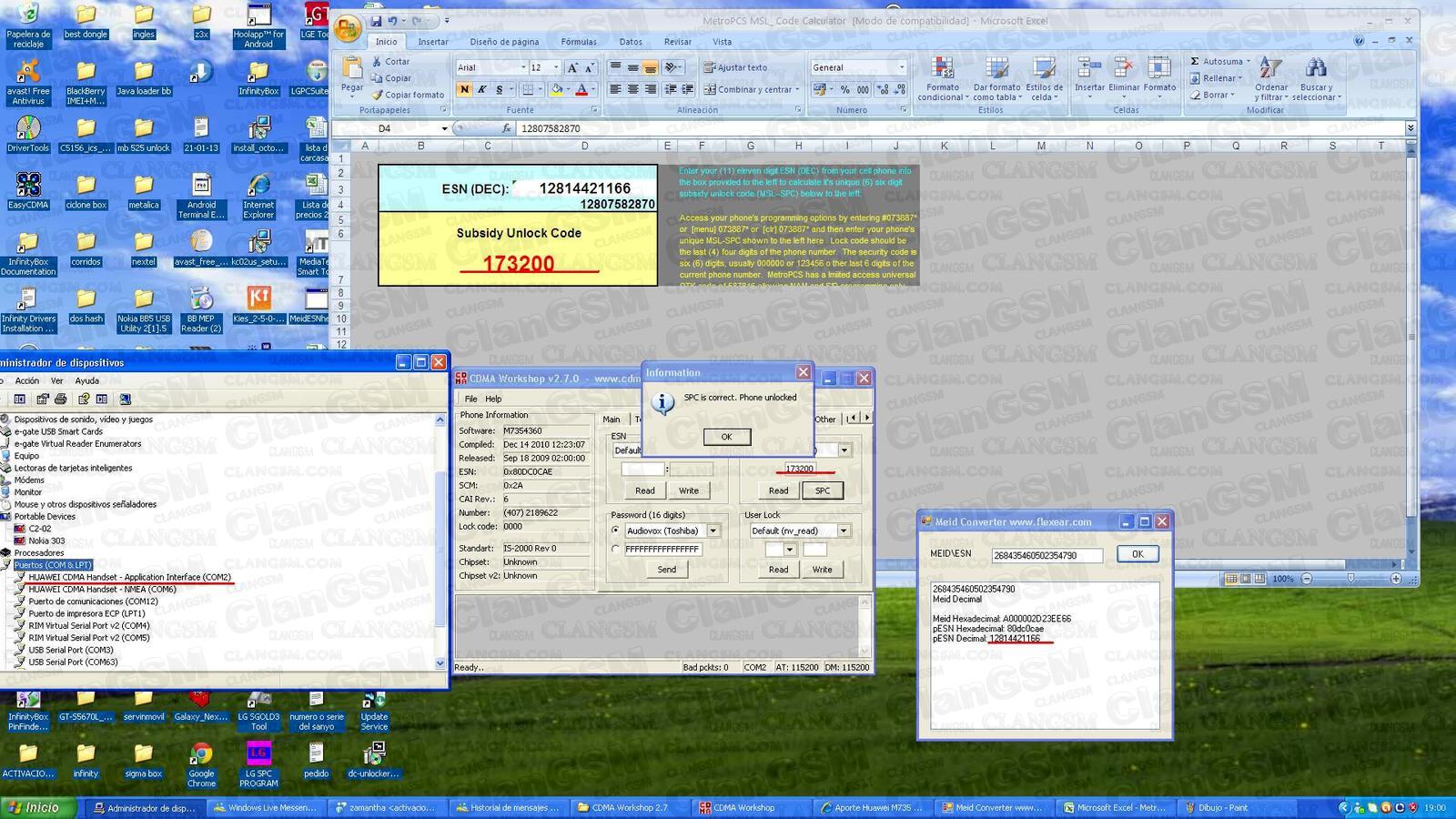The width and height of the screenshot is (1456, 819).
Task: Click the Excel zoom slider
Action: click(x=1350, y=579)
